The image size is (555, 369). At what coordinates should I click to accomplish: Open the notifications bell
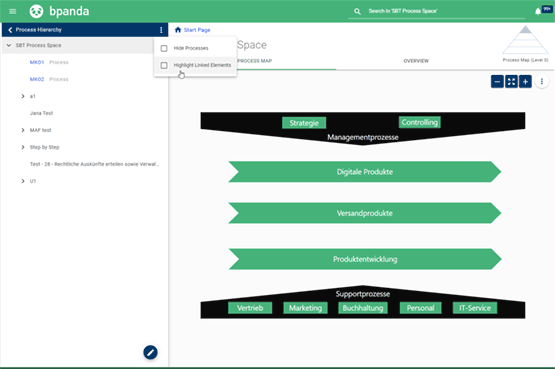538,12
